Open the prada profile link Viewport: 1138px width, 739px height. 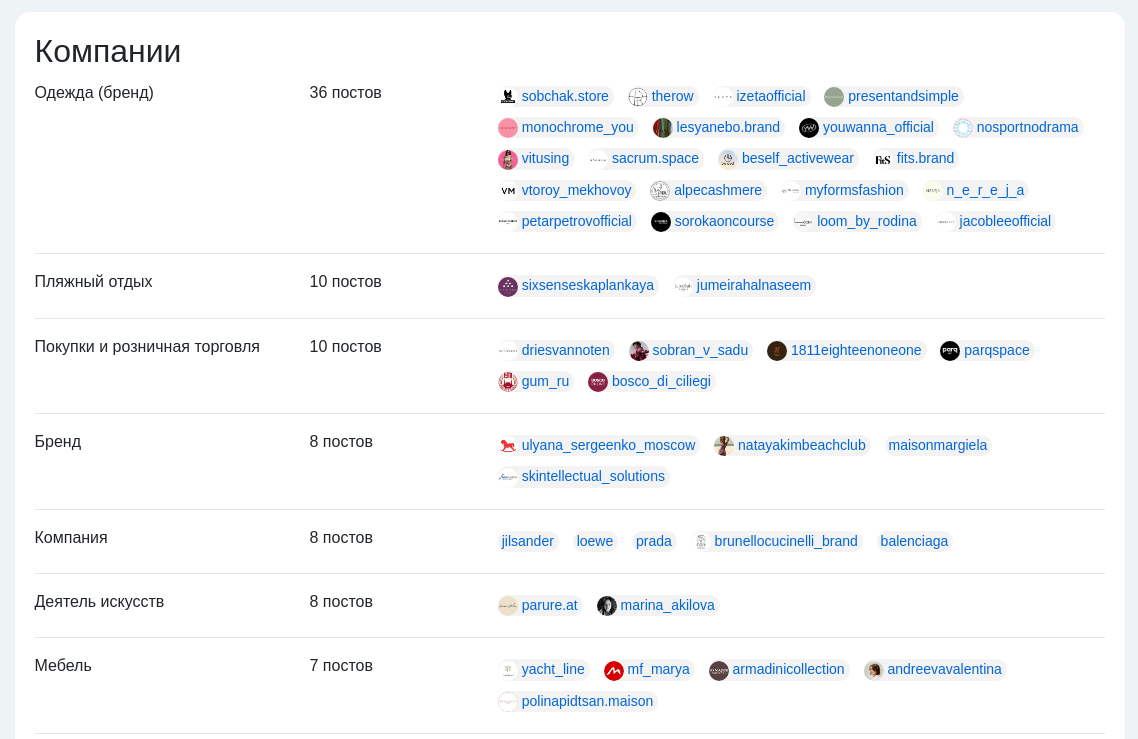(654, 541)
